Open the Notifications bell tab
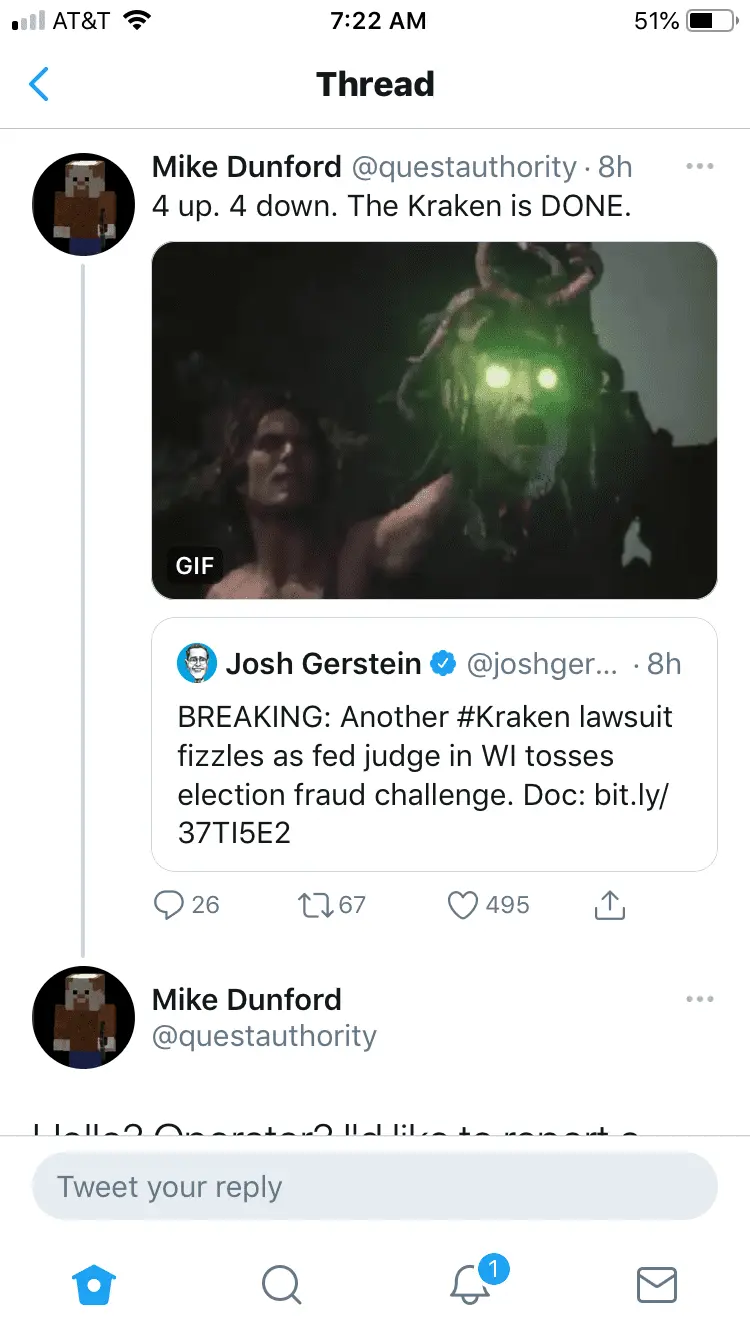The height and width of the screenshot is (1334, 750). (470, 1283)
